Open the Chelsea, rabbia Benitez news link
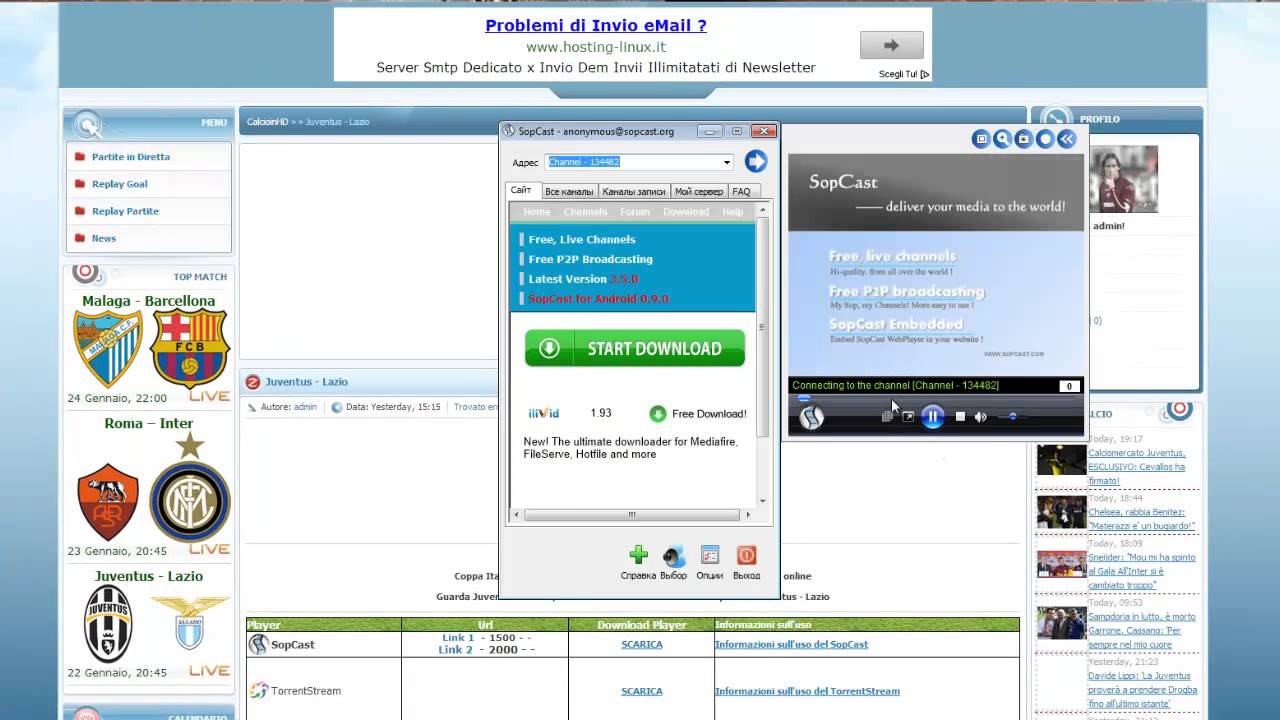 coord(1141,519)
